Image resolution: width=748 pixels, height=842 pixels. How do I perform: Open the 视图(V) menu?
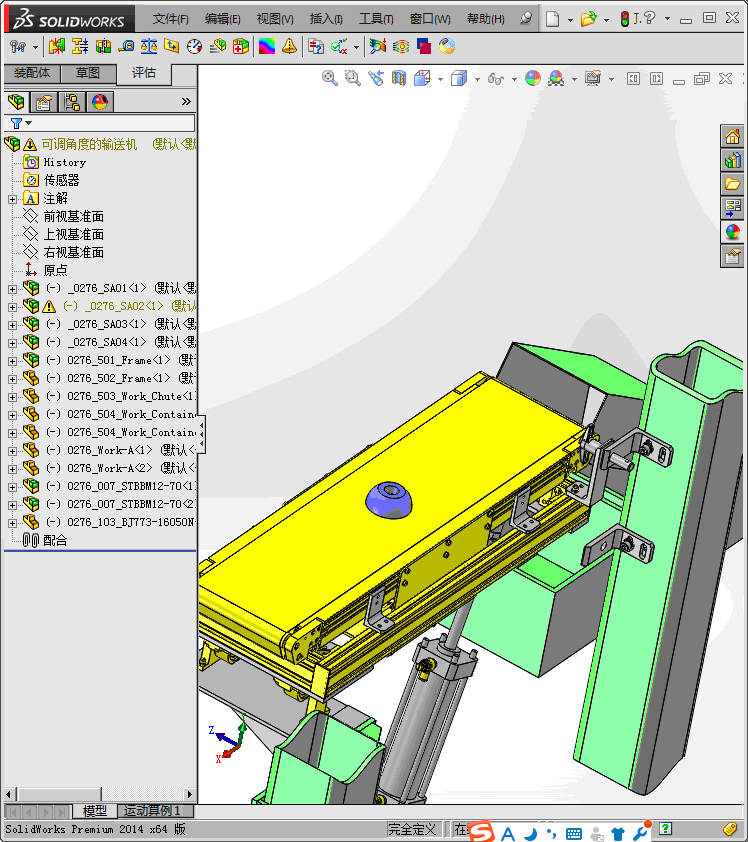tap(275, 19)
